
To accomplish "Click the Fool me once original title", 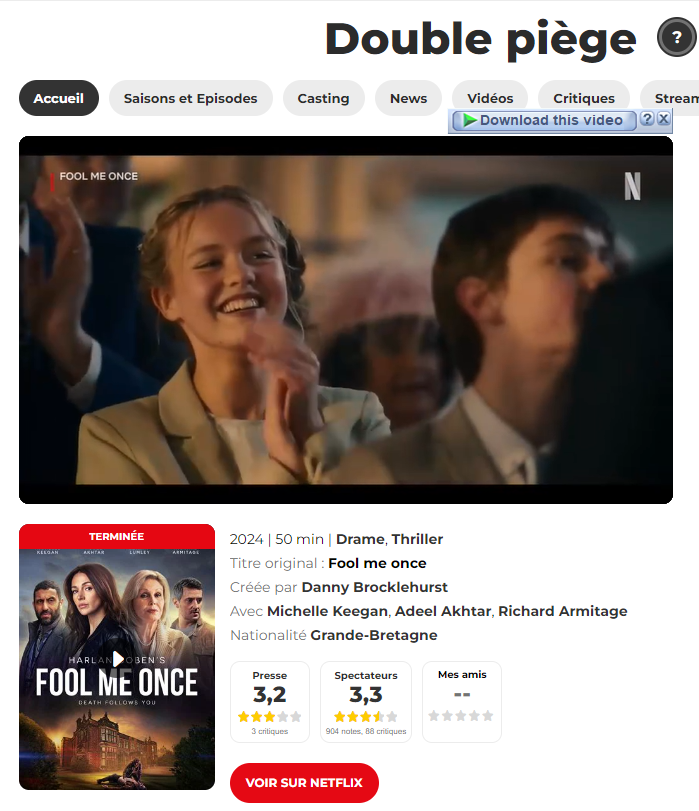I will [x=377, y=563].
